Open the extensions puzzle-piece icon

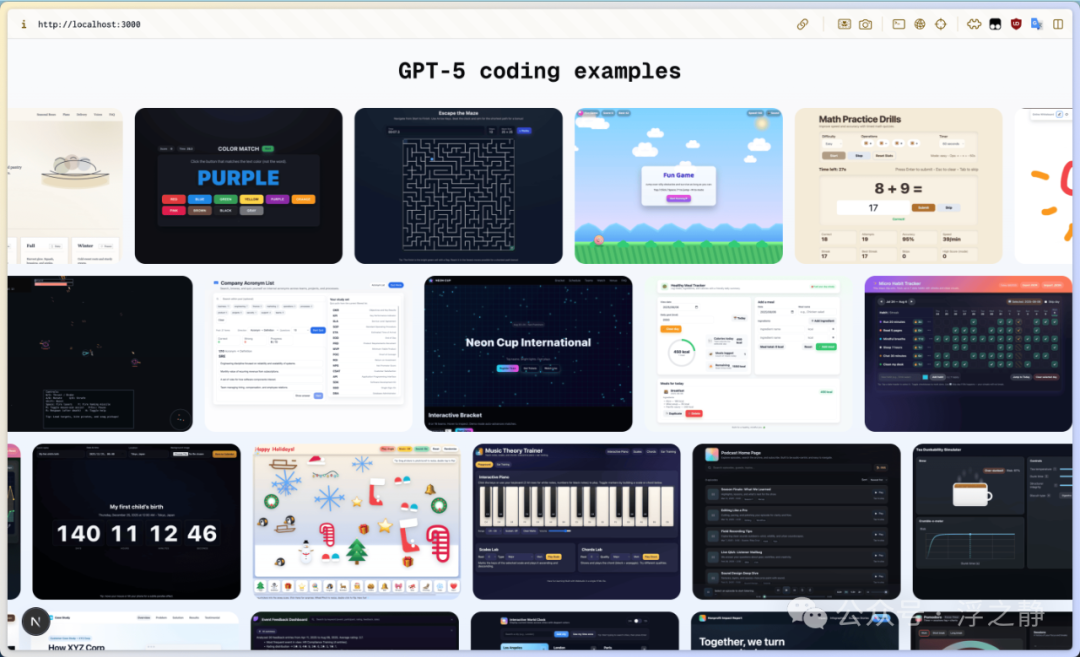(974, 24)
